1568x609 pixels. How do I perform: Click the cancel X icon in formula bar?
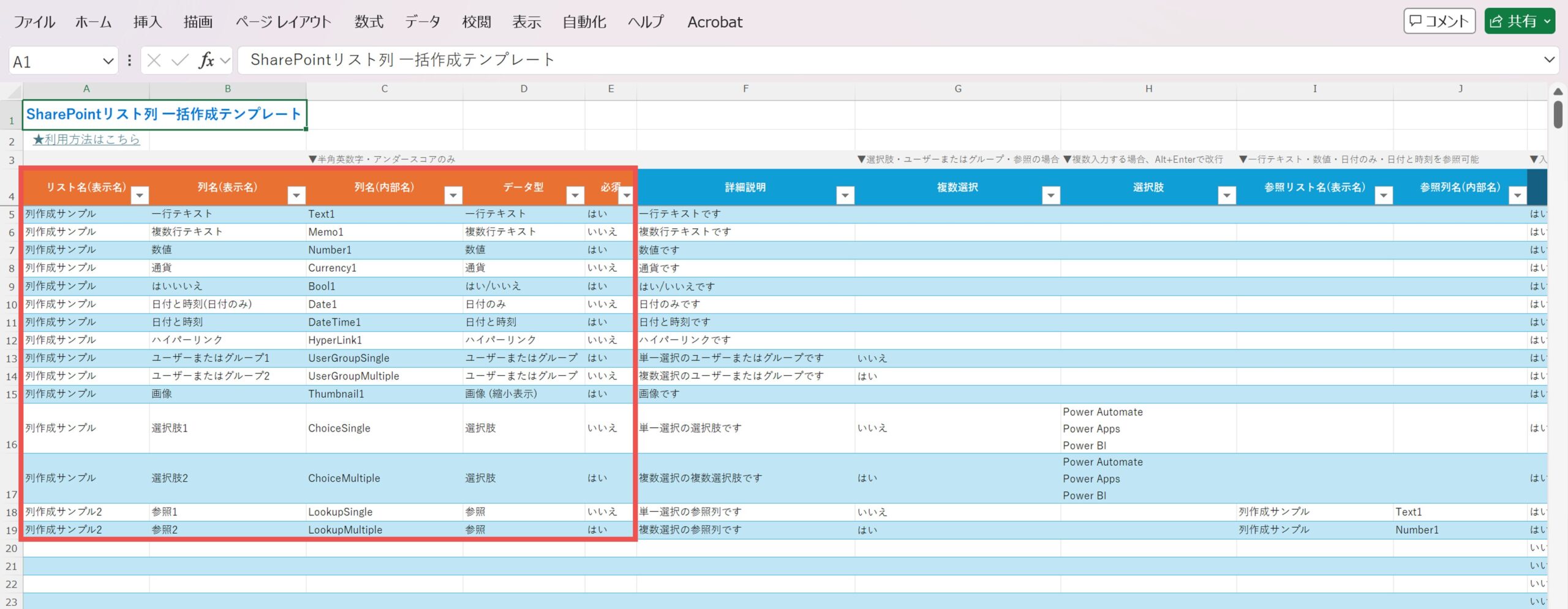154,61
